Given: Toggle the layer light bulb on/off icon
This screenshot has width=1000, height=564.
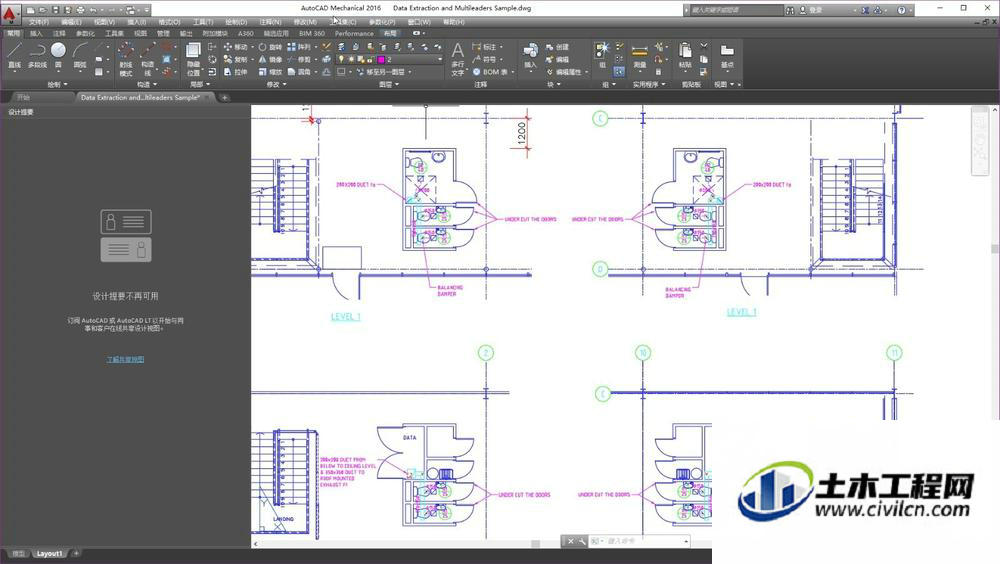Looking at the screenshot, I should tap(341, 59).
